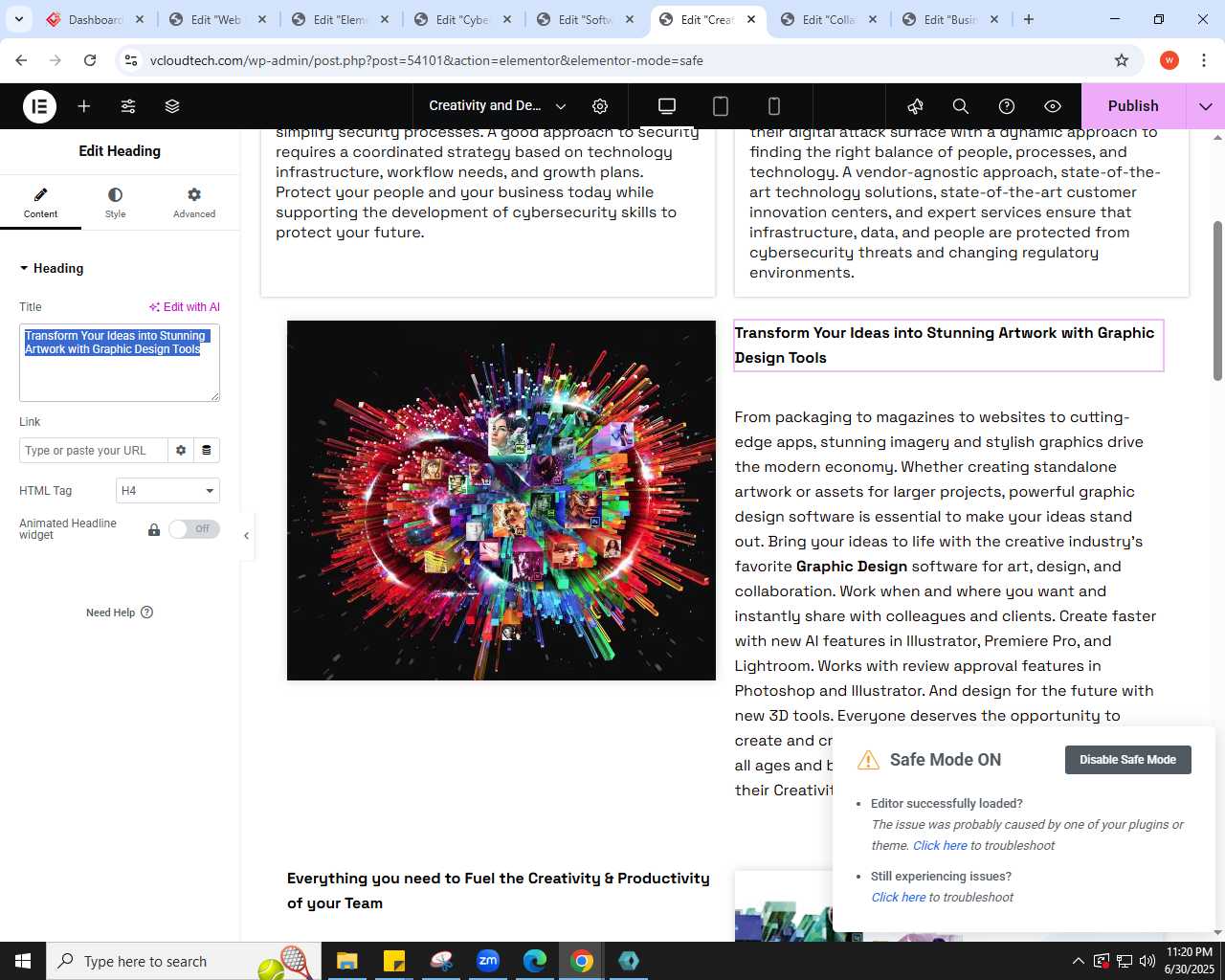1225x980 pixels.
Task: Open a new browser tab
Action: coord(1029,19)
